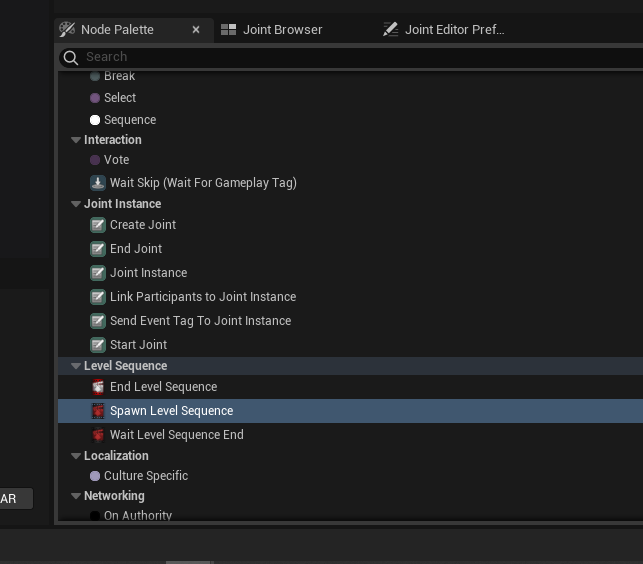643x564 pixels.
Task: Collapse the Level Sequence category
Action: coord(76,366)
